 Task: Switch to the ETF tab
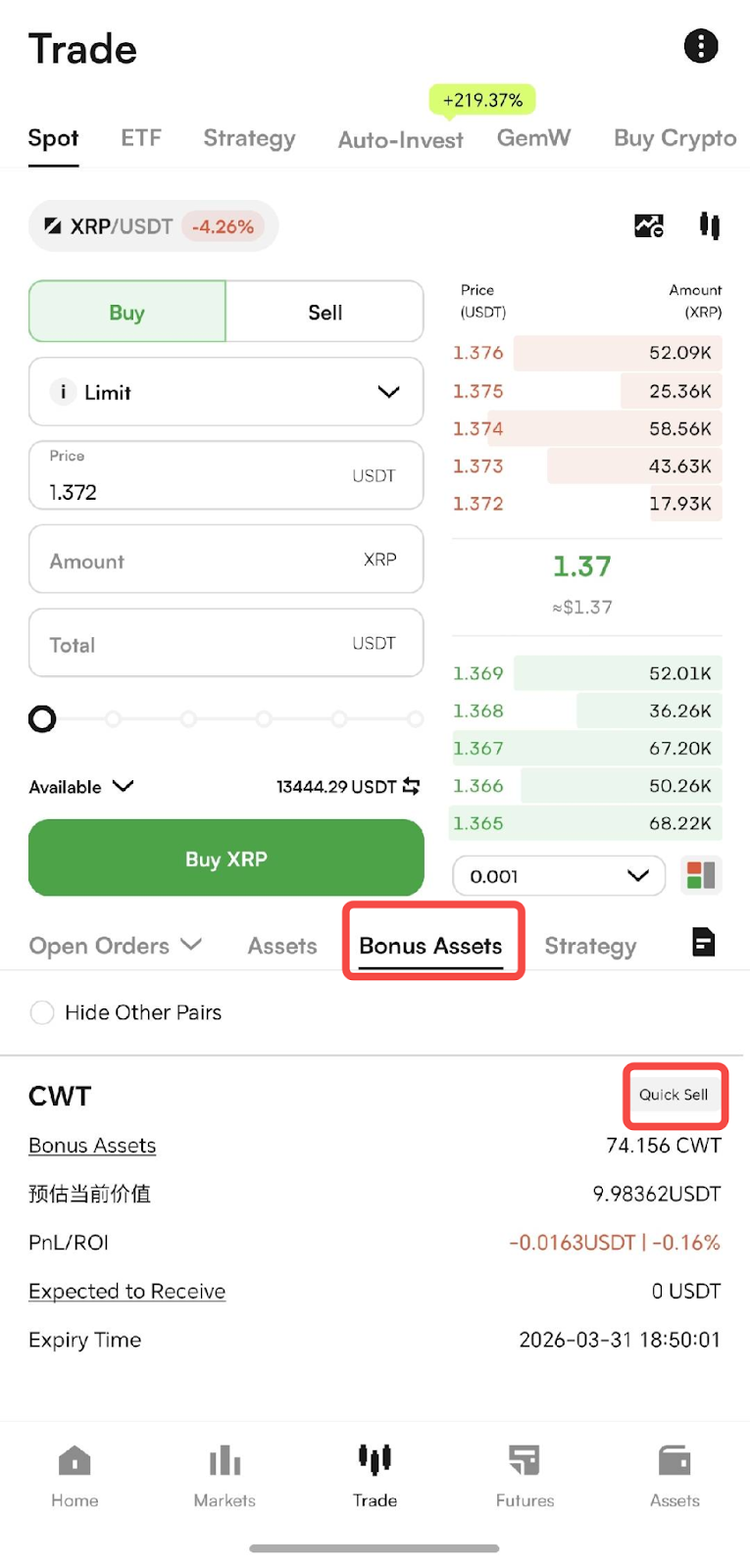[141, 138]
